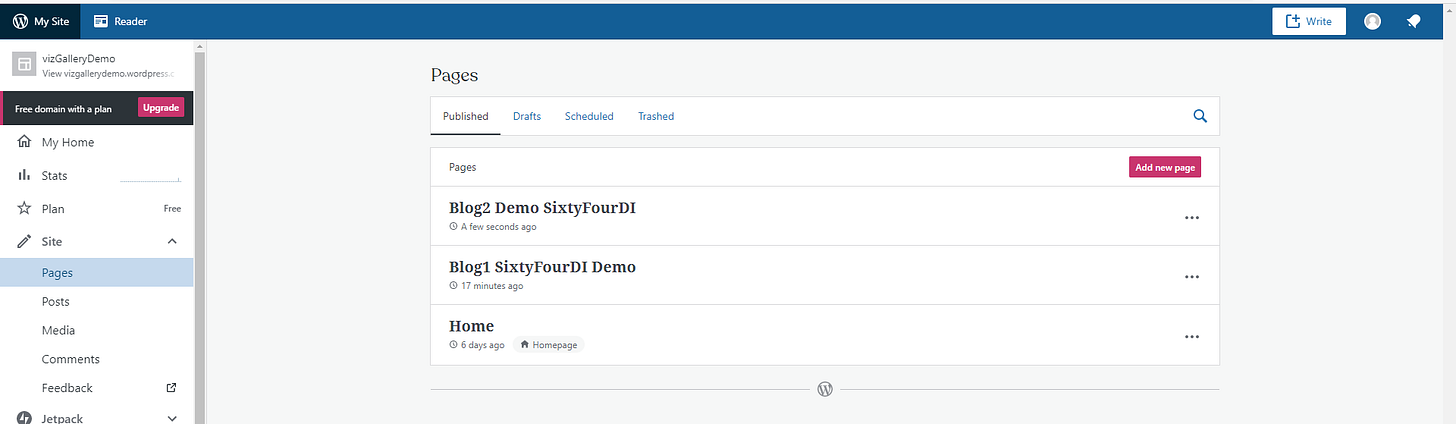Open ellipsis menu for Home page
The width and height of the screenshot is (1456, 424).
tap(1191, 337)
